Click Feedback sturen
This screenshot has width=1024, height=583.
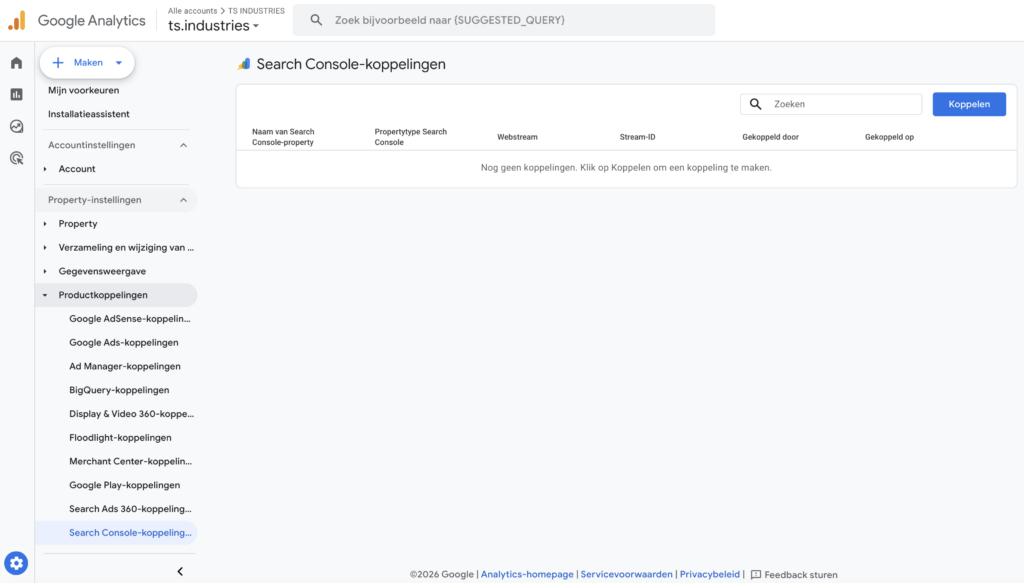[801, 575]
